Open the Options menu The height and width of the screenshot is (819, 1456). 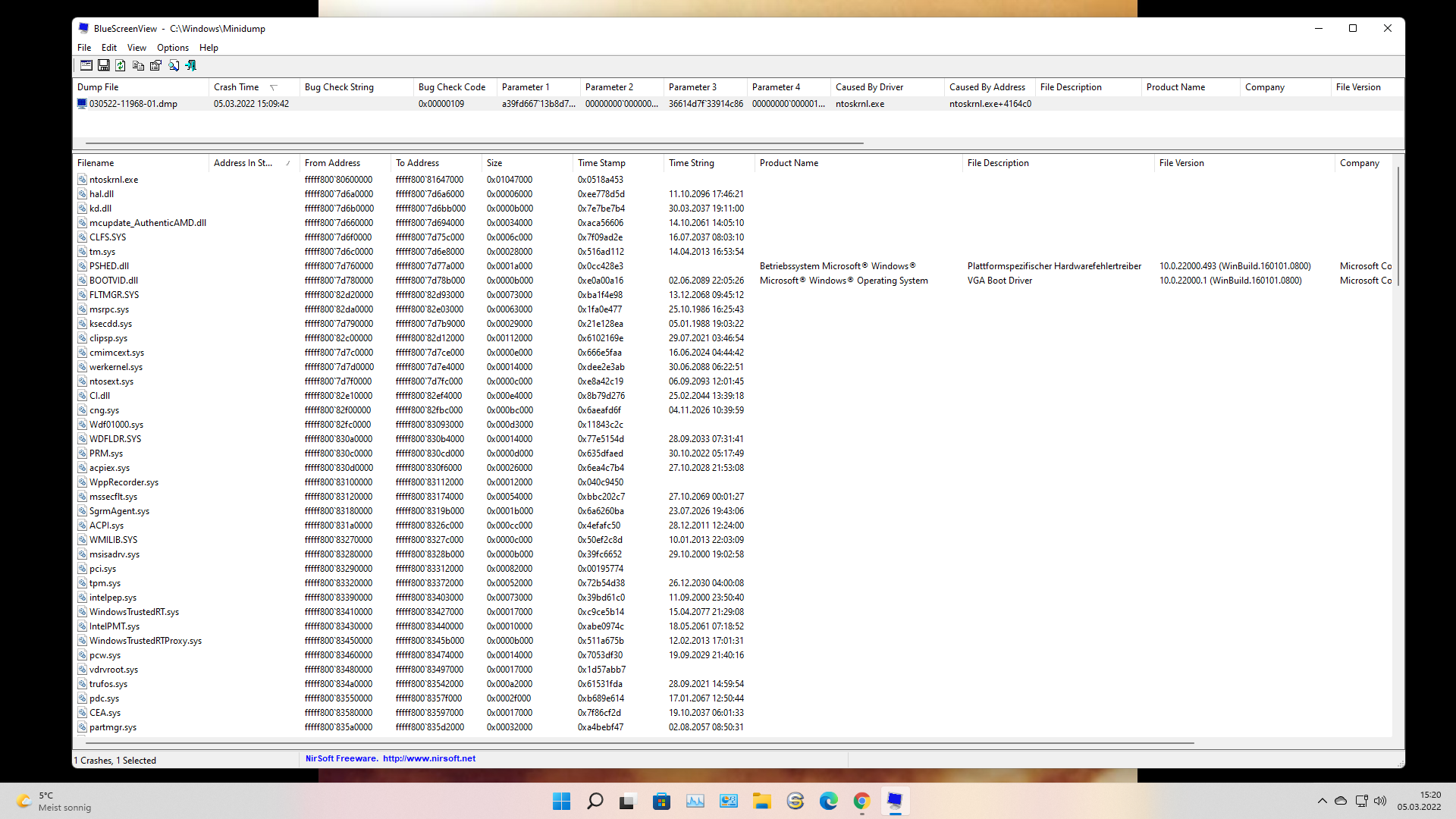[172, 48]
